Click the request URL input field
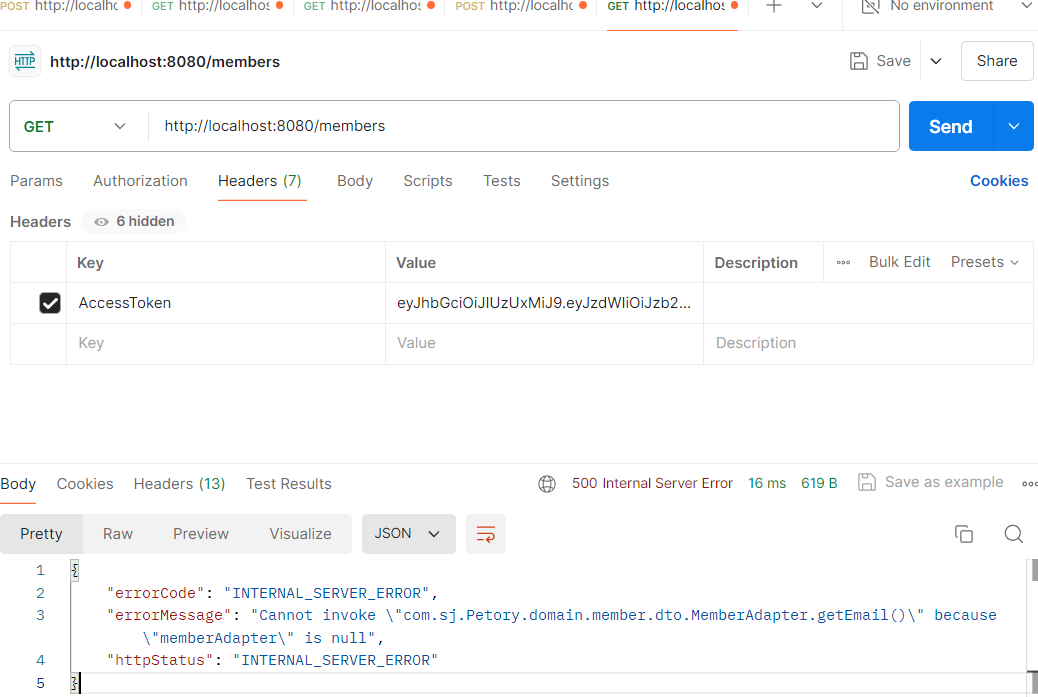 pyautogui.click(x=523, y=126)
